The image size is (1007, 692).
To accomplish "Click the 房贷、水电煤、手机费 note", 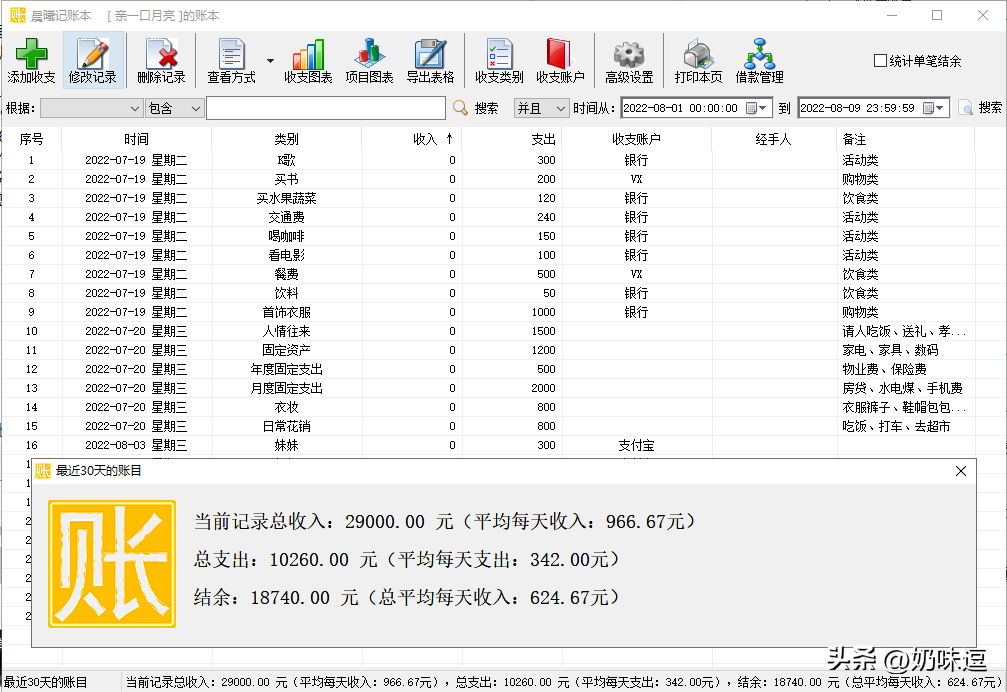I will 902,388.
